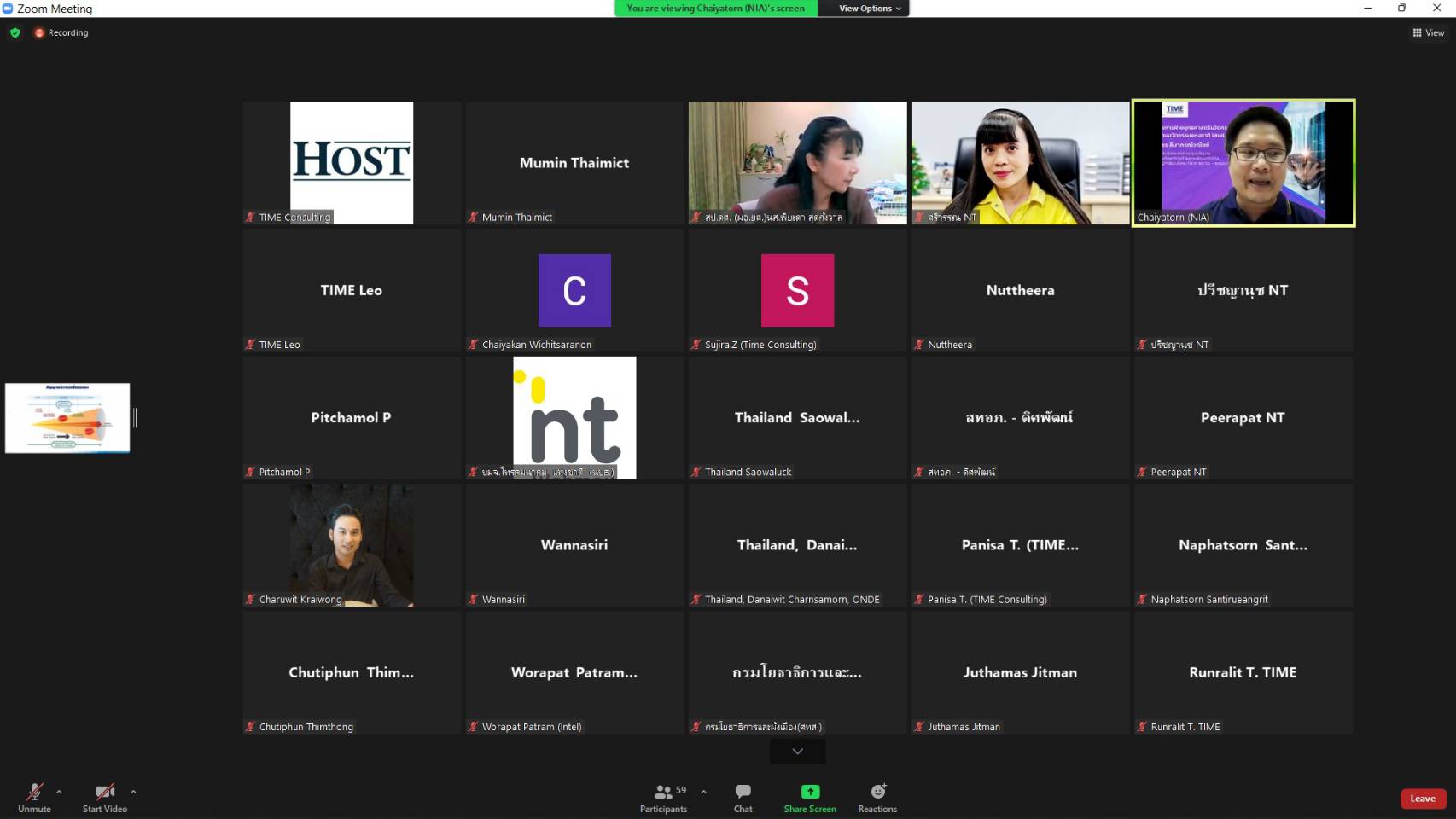
Task: Expand video options arrow beside Start Video
Action: click(x=133, y=792)
